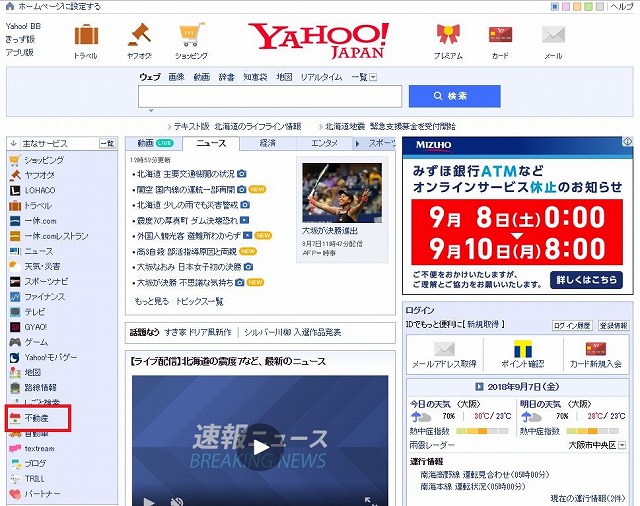Open the Osaka Naomi tennis photo thumbnail
Image resolution: width=640 pixels, height=506 pixels.
coord(342,193)
